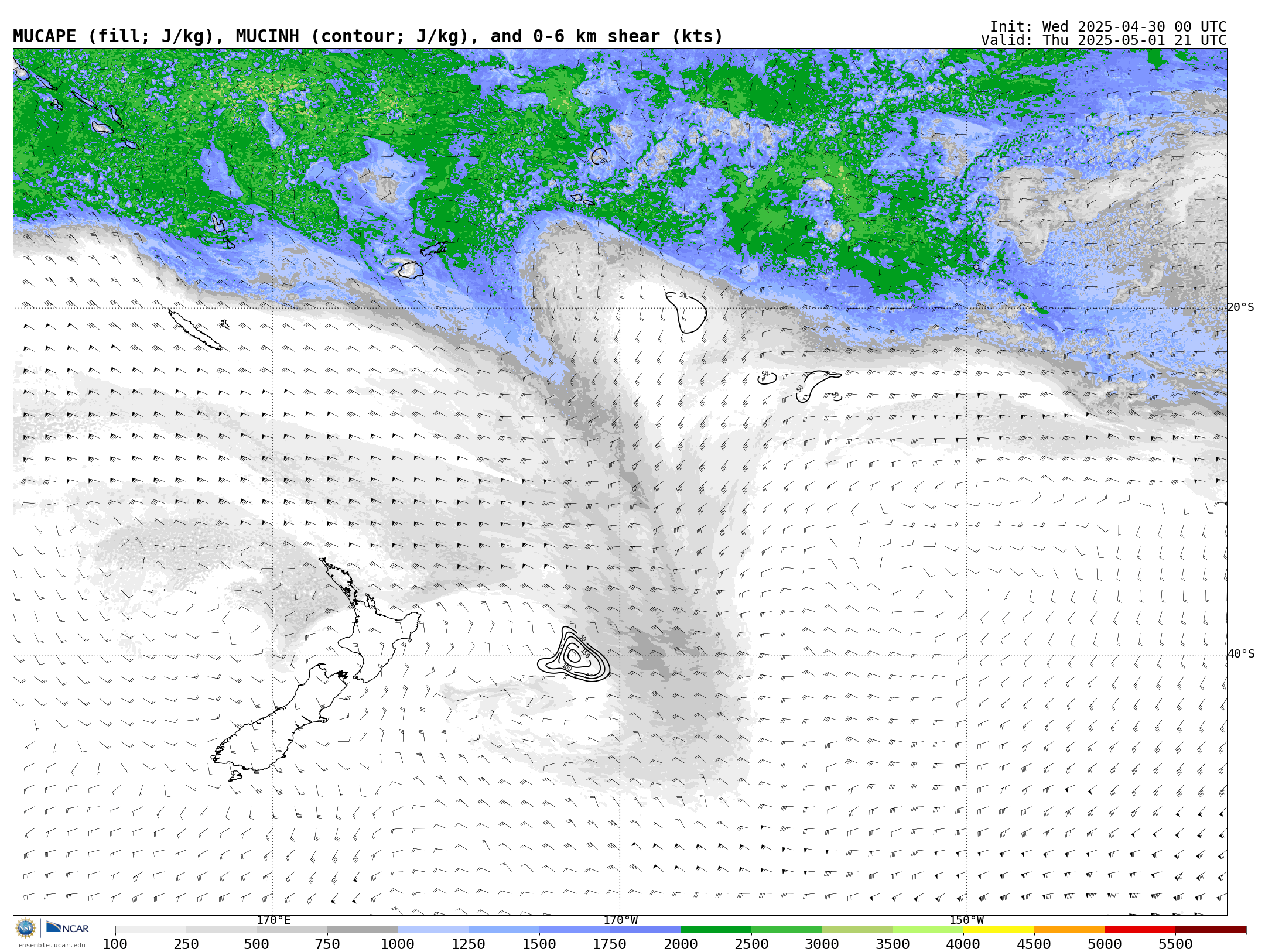This screenshot has height=952, width=1265.
Task: Click the 2000 colorbar label
Action: (681, 944)
